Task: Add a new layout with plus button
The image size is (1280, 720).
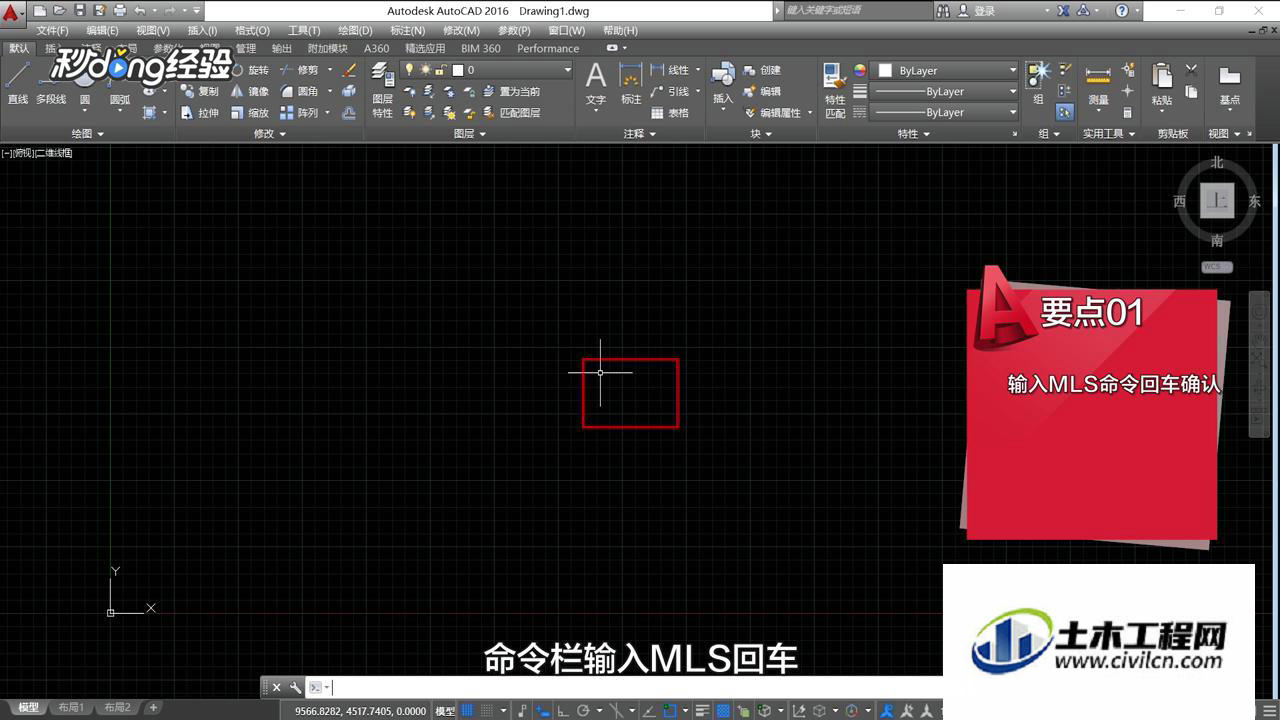Action: click(153, 707)
